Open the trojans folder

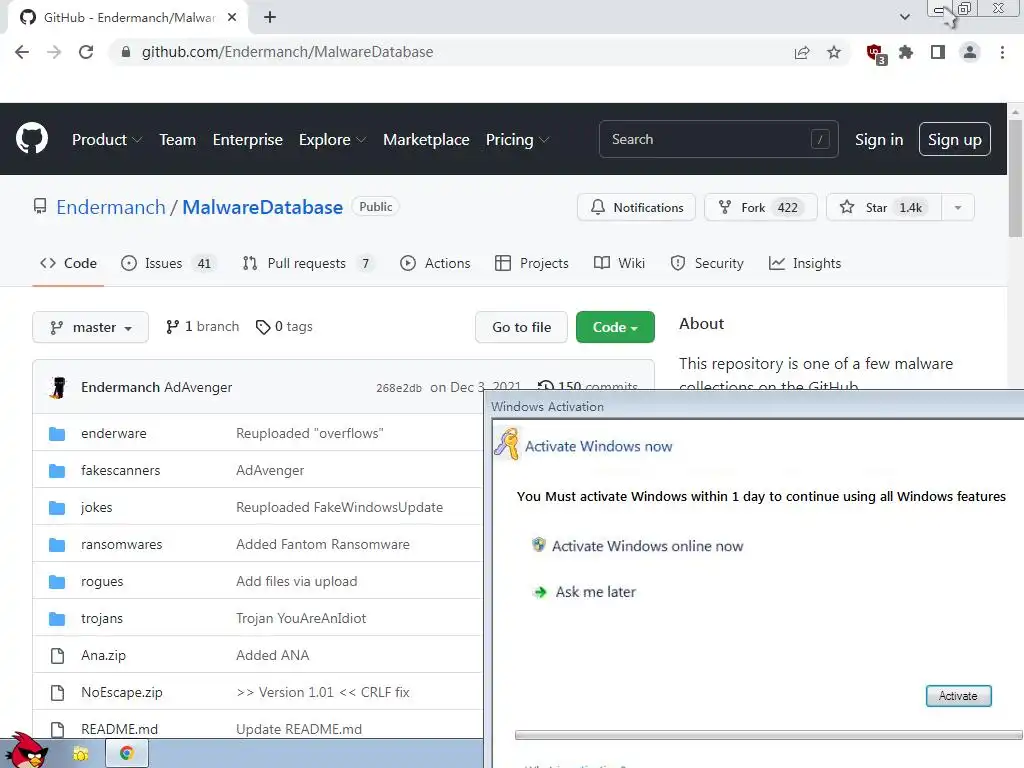(102, 618)
